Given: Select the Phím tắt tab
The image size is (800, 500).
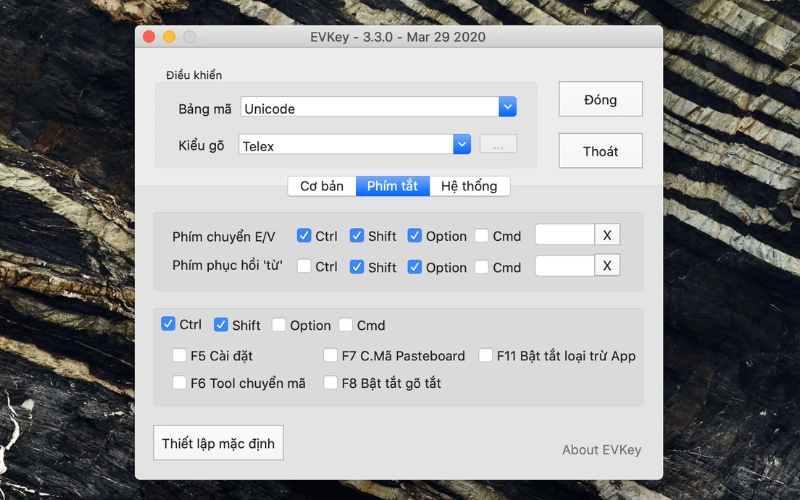Looking at the screenshot, I should [x=392, y=186].
